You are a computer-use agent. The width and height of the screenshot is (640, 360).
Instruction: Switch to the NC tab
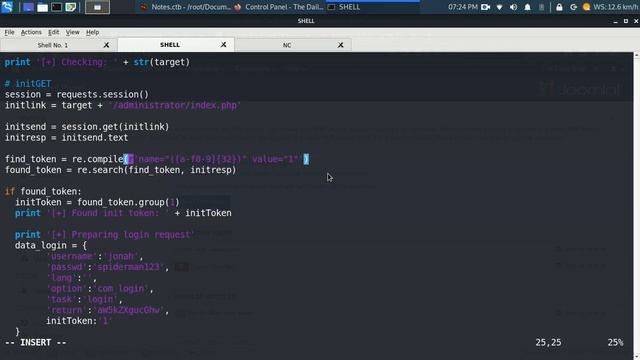pyautogui.click(x=287, y=45)
